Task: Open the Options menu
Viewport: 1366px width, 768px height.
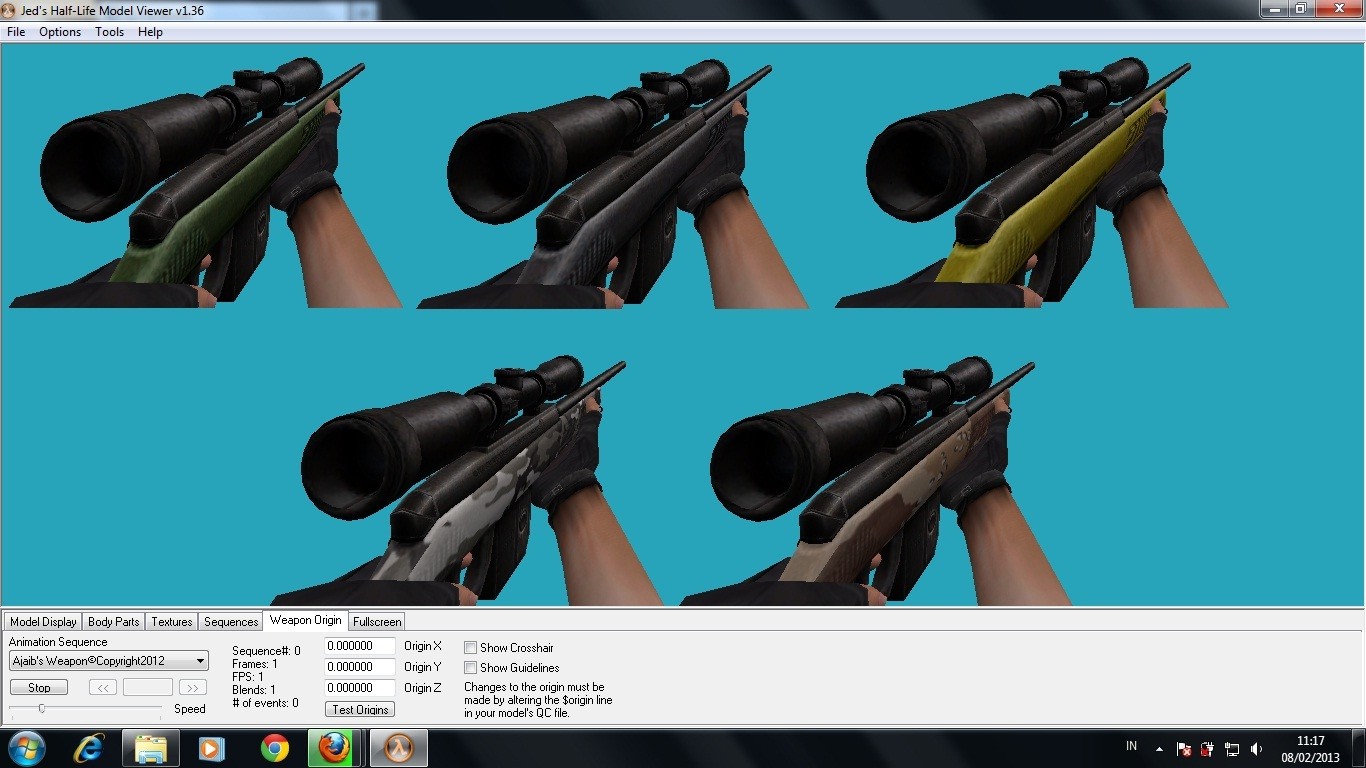Action: pos(59,31)
